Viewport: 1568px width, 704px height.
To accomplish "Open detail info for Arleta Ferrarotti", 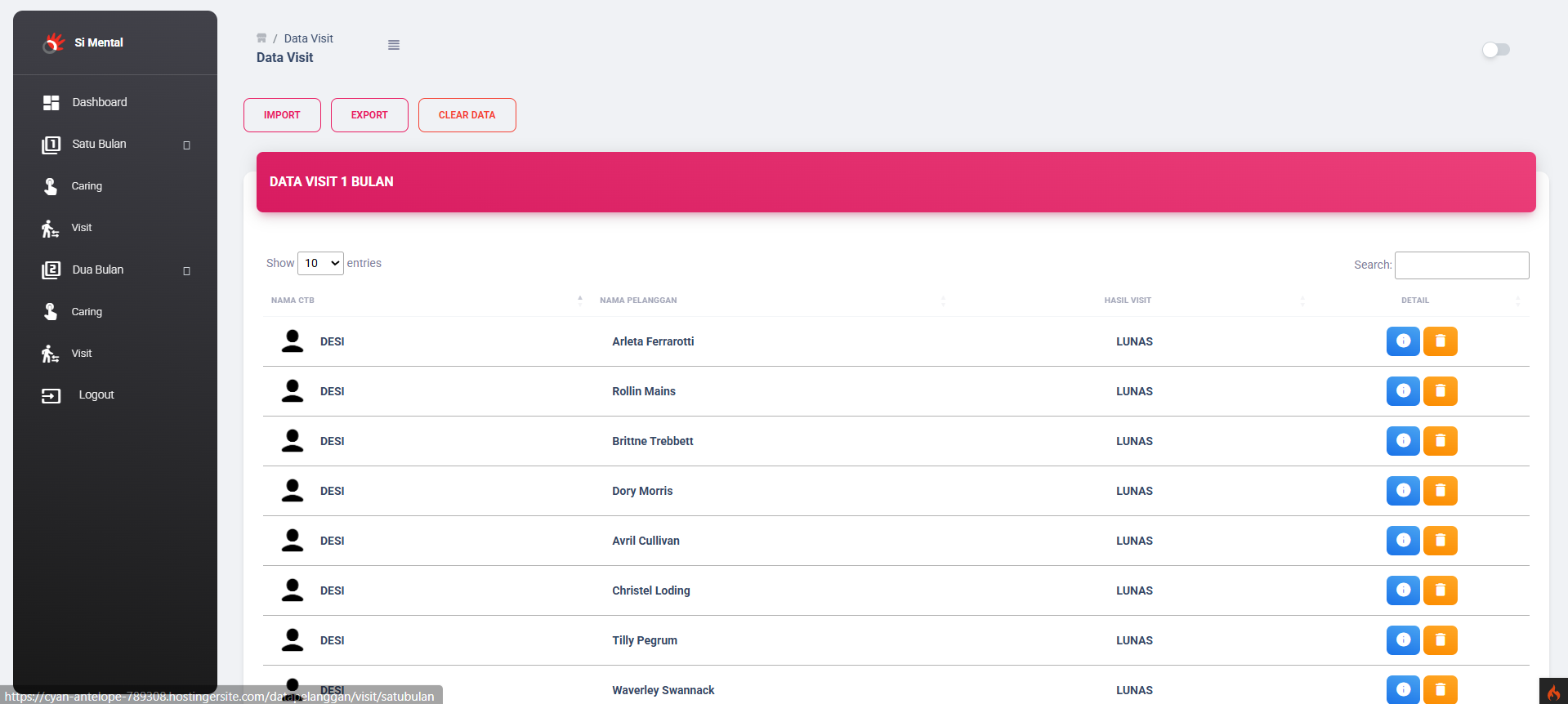I will (1403, 341).
